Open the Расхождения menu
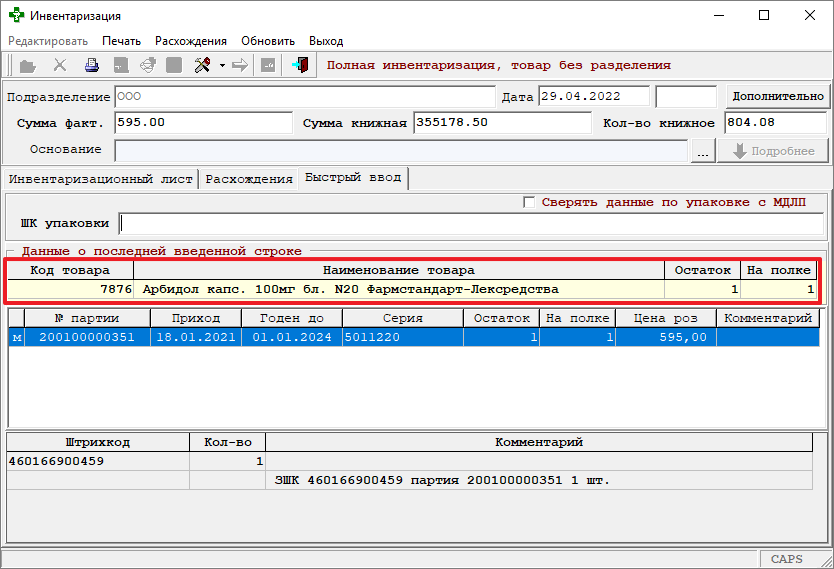 click(x=190, y=41)
